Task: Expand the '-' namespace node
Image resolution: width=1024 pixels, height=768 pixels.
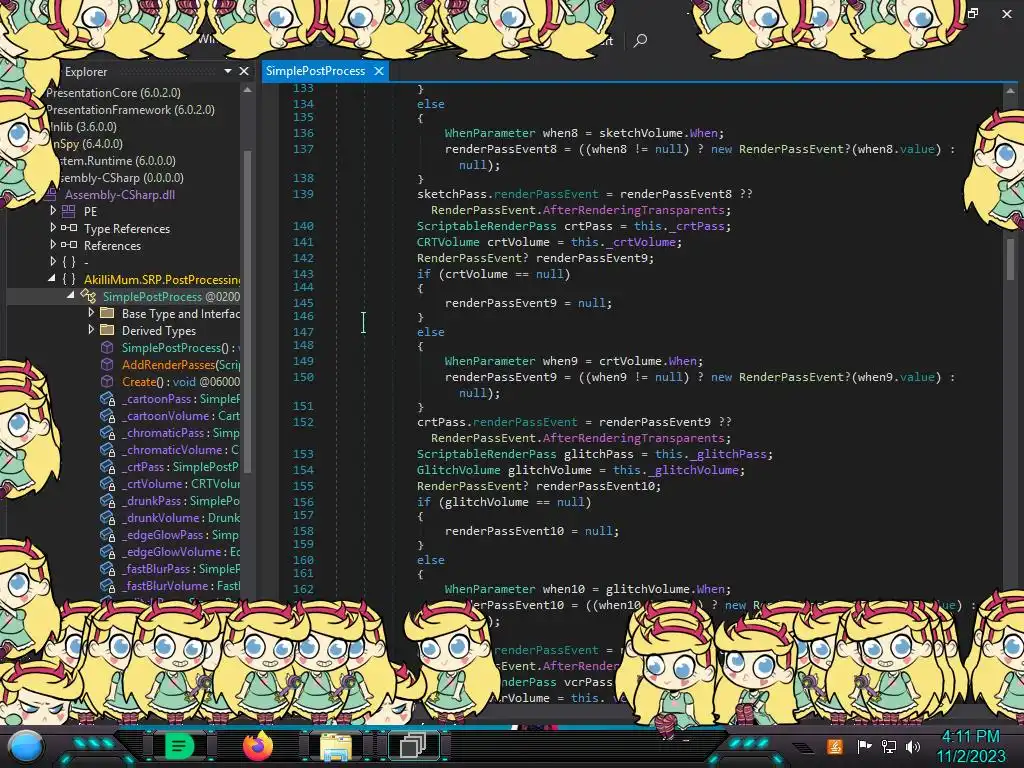Action: [x=53, y=262]
